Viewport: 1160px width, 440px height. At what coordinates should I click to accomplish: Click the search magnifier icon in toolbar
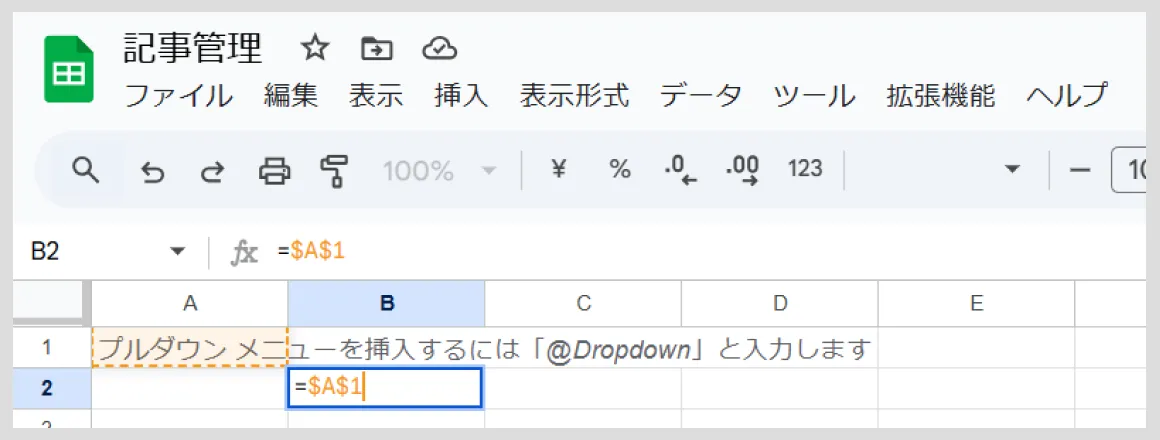(86, 170)
